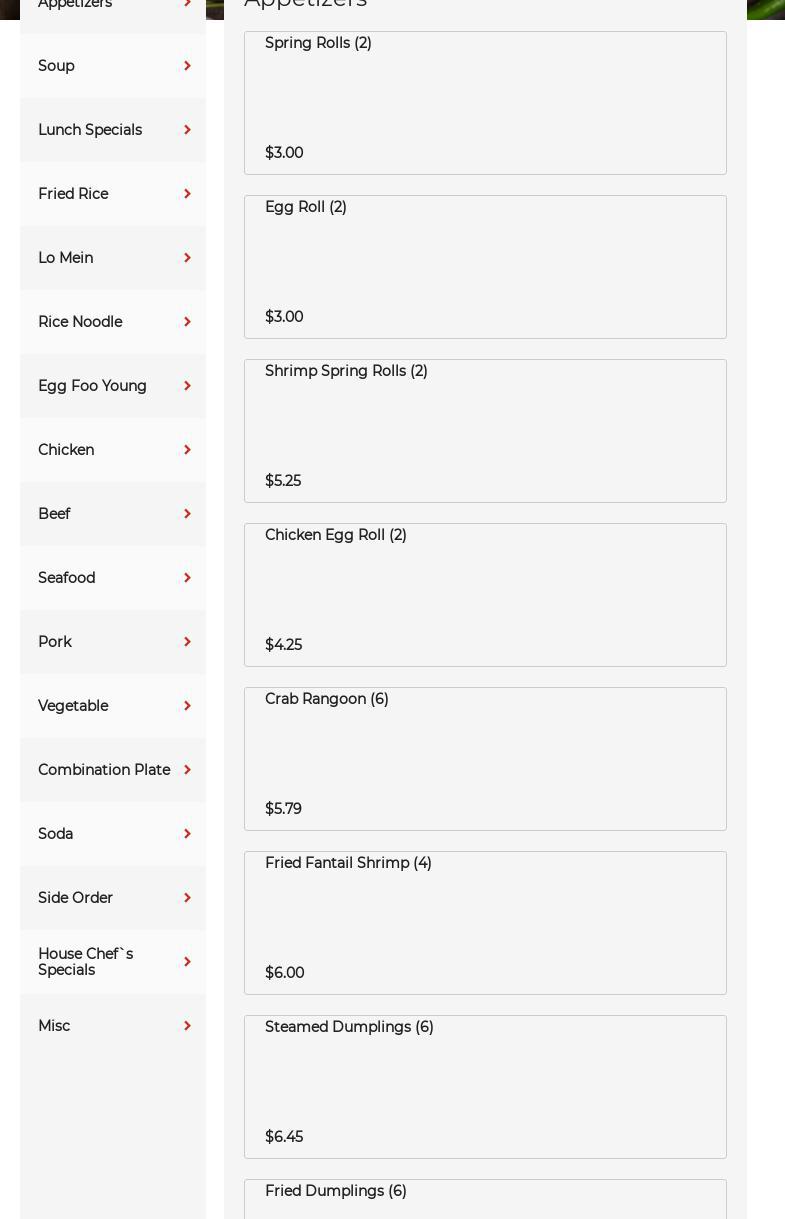Screen dimensions: 785x1219
Task: Select the Pork category label
Action: 55,642
